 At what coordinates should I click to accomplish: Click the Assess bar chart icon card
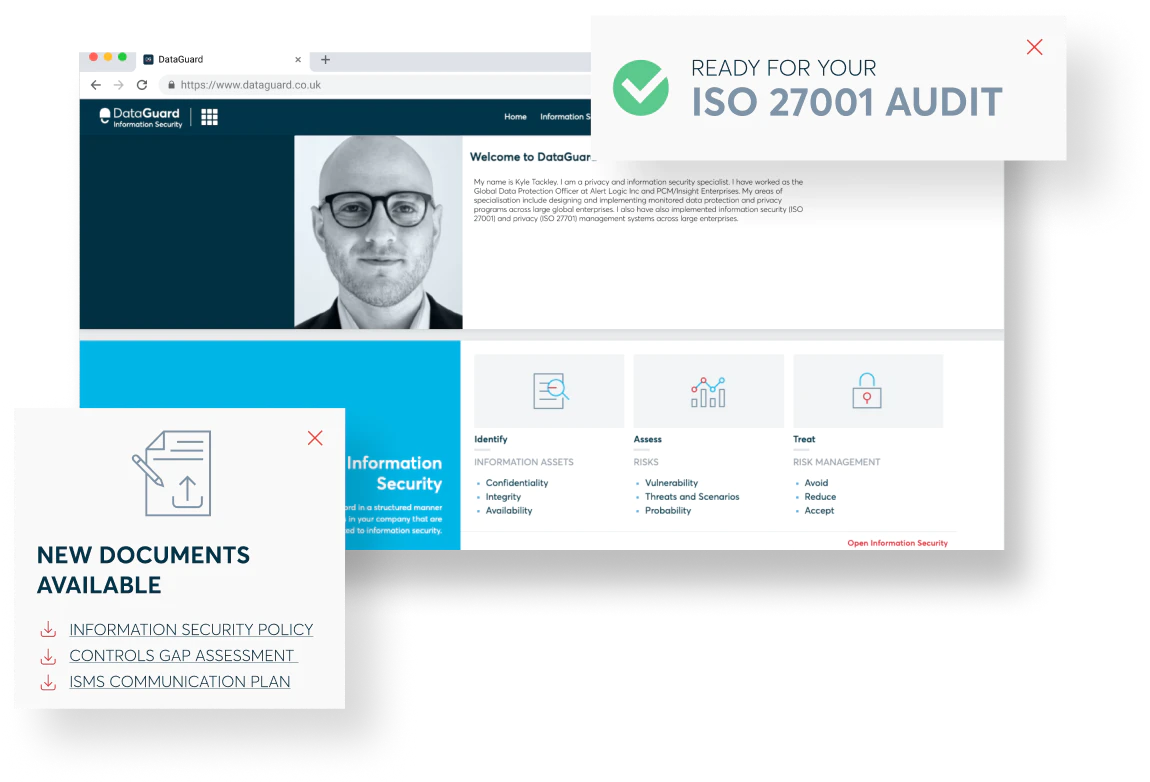point(708,391)
